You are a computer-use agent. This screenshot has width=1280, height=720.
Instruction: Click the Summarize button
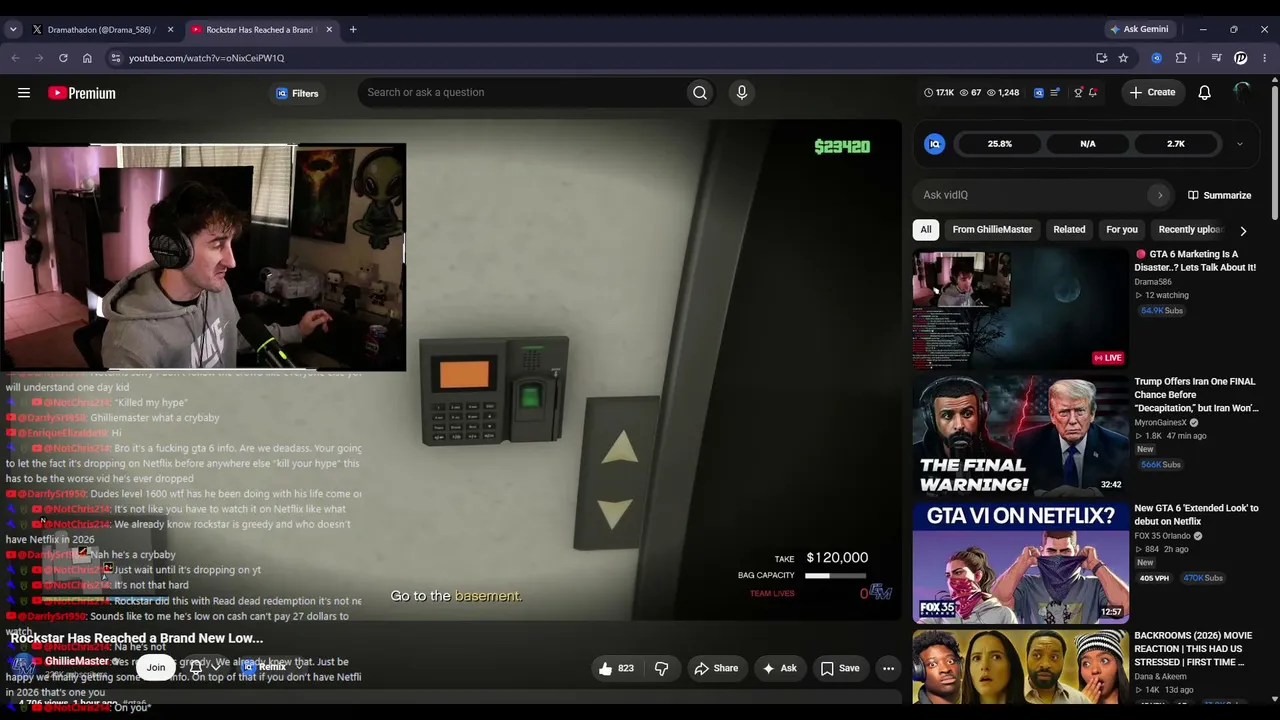point(1219,195)
